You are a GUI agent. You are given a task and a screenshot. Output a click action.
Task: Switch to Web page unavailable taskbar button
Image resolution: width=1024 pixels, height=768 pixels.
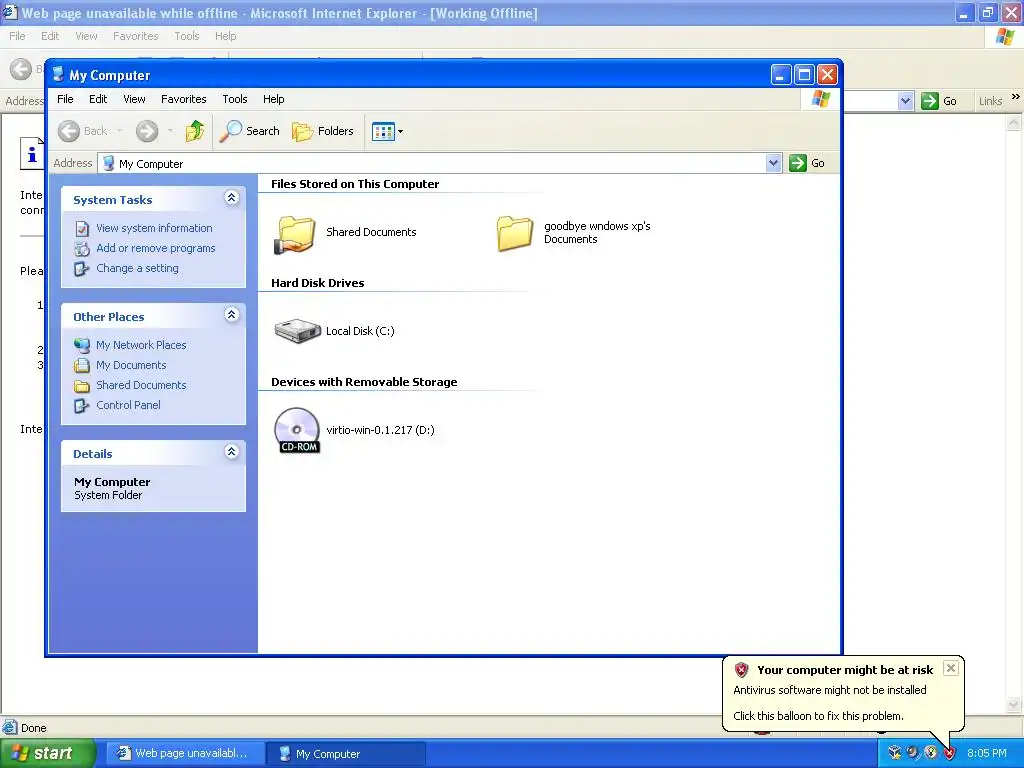[x=184, y=754]
